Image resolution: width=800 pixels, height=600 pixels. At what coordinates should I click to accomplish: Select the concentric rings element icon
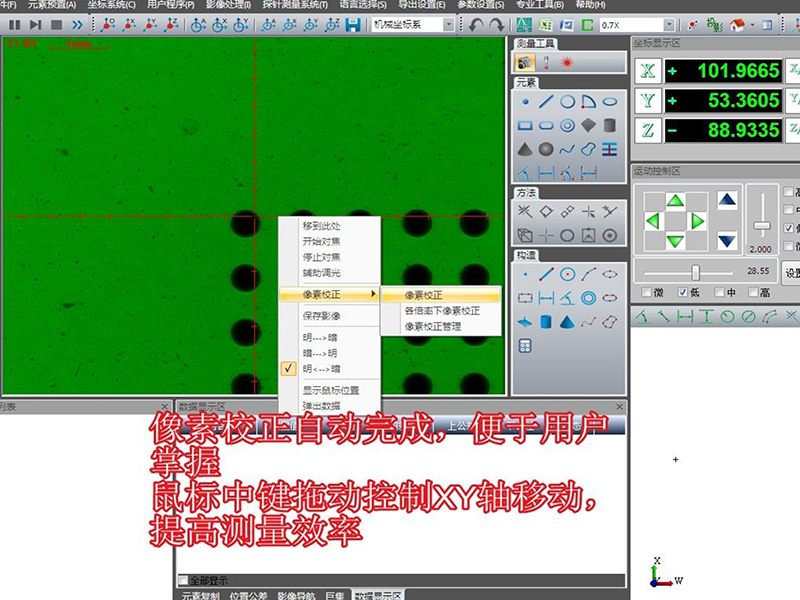point(567,126)
